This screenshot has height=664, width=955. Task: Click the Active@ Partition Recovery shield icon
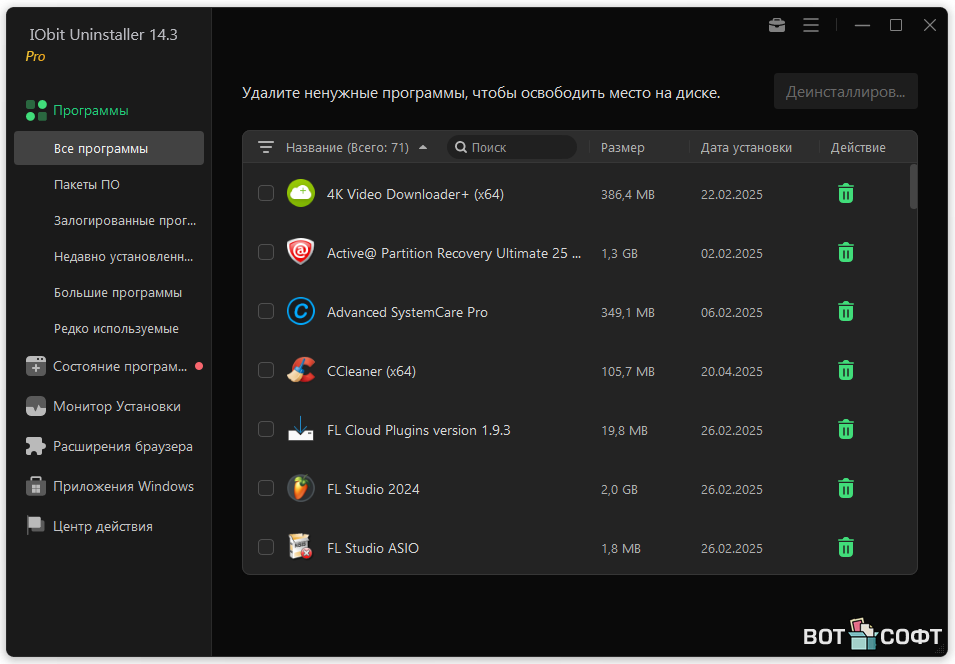301,252
